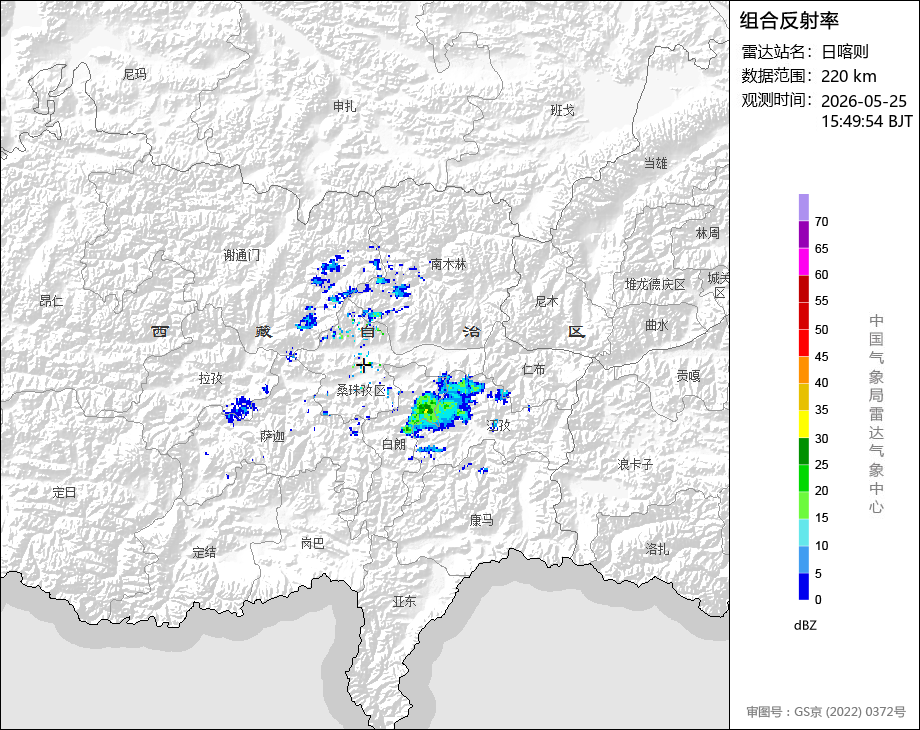Click the blue echo patch east of 拉孜
The width and height of the screenshot is (920, 730).
pos(240,410)
